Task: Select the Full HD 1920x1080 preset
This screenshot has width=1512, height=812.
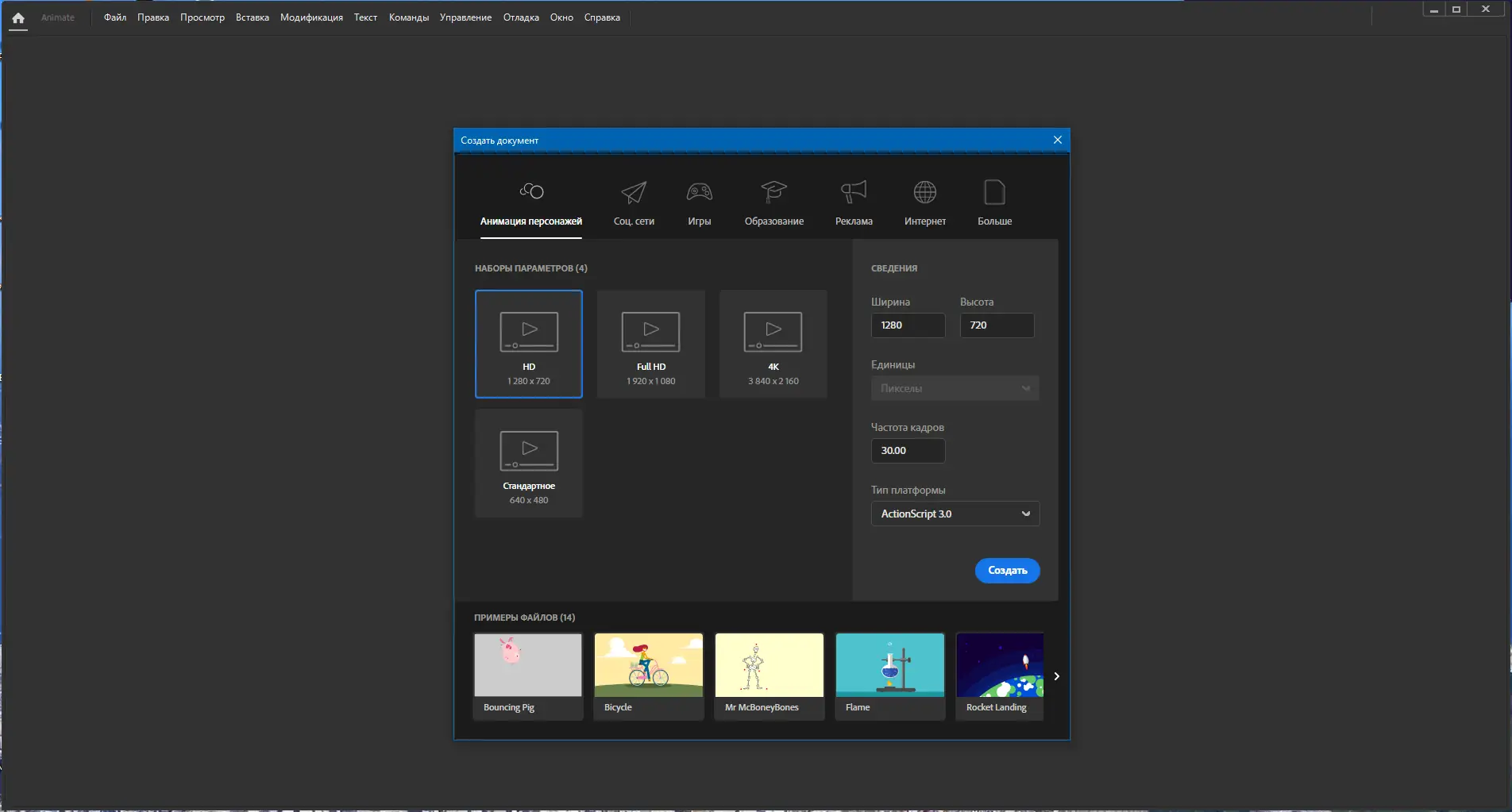Action: pyautogui.click(x=650, y=344)
